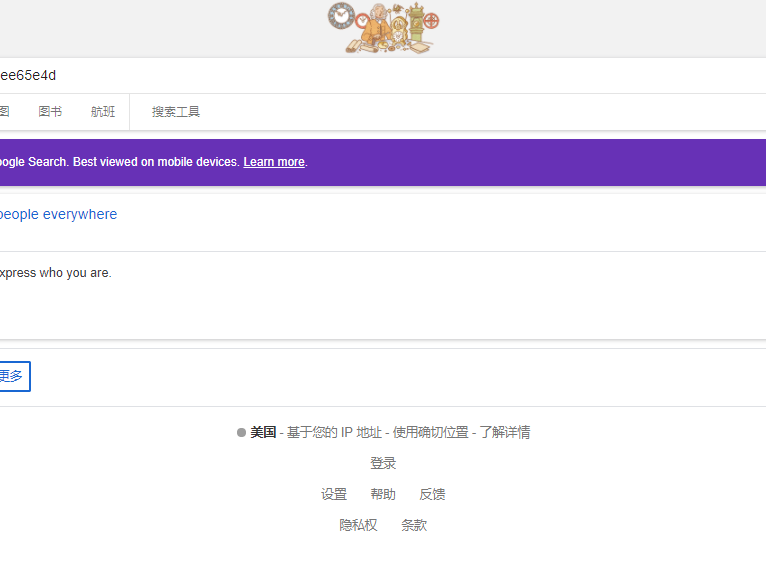Click 反馈 to send feedback
The height and width of the screenshot is (588, 766).
[432, 495]
